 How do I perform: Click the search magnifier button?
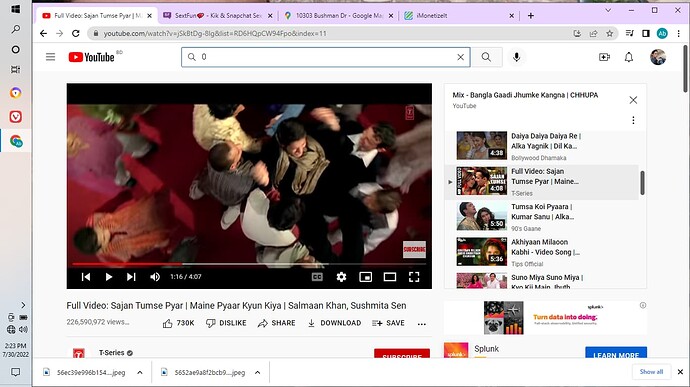click(x=486, y=57)
